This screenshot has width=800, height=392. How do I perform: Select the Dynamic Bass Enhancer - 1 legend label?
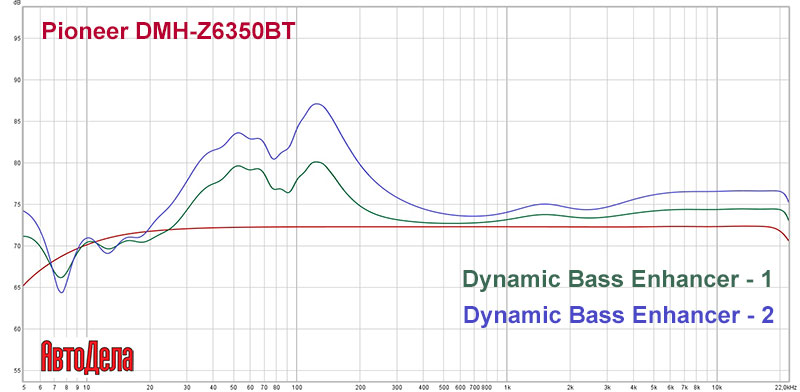(617, 280)
